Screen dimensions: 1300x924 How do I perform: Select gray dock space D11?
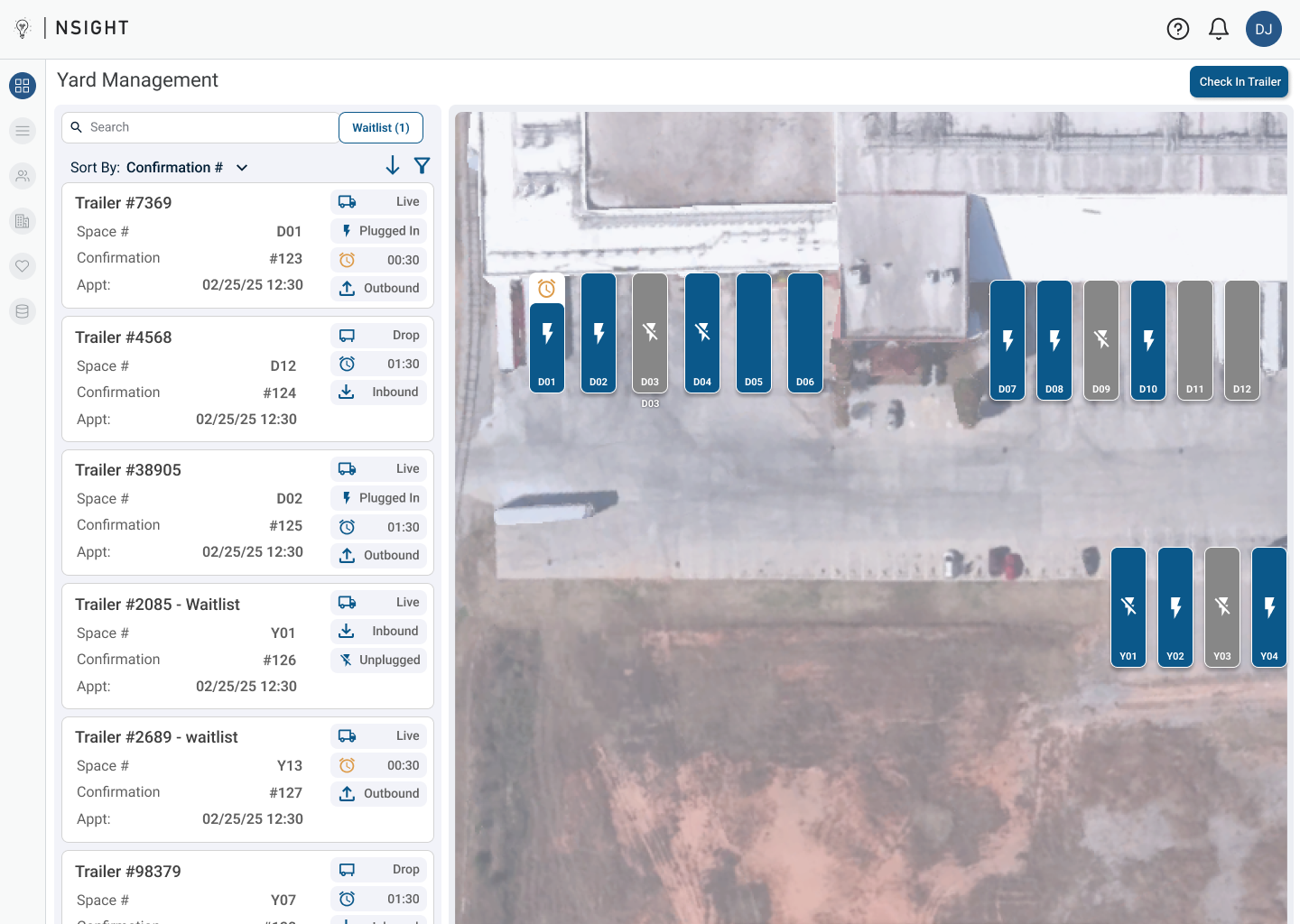pyautogui.click(x=1195, y=340)
